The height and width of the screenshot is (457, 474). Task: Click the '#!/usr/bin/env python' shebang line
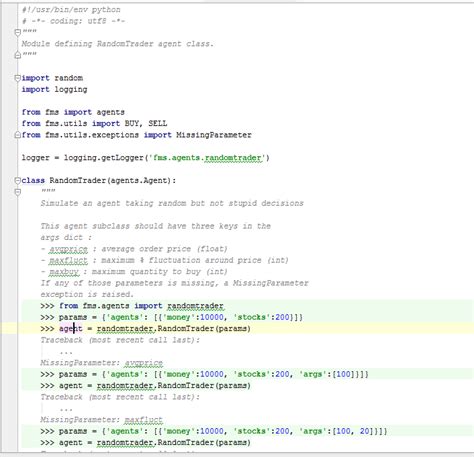coord(71,10)
